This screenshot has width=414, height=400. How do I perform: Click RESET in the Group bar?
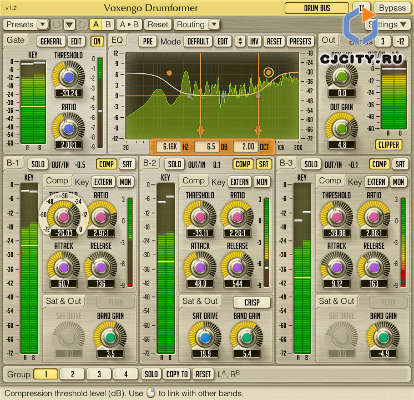(203, 374)
